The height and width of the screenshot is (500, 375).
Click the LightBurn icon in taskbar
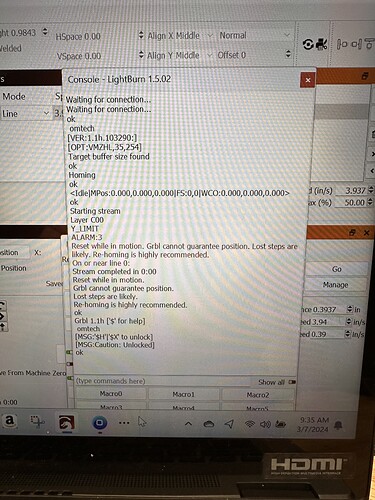pyautogui.click(x=67, y=423)
